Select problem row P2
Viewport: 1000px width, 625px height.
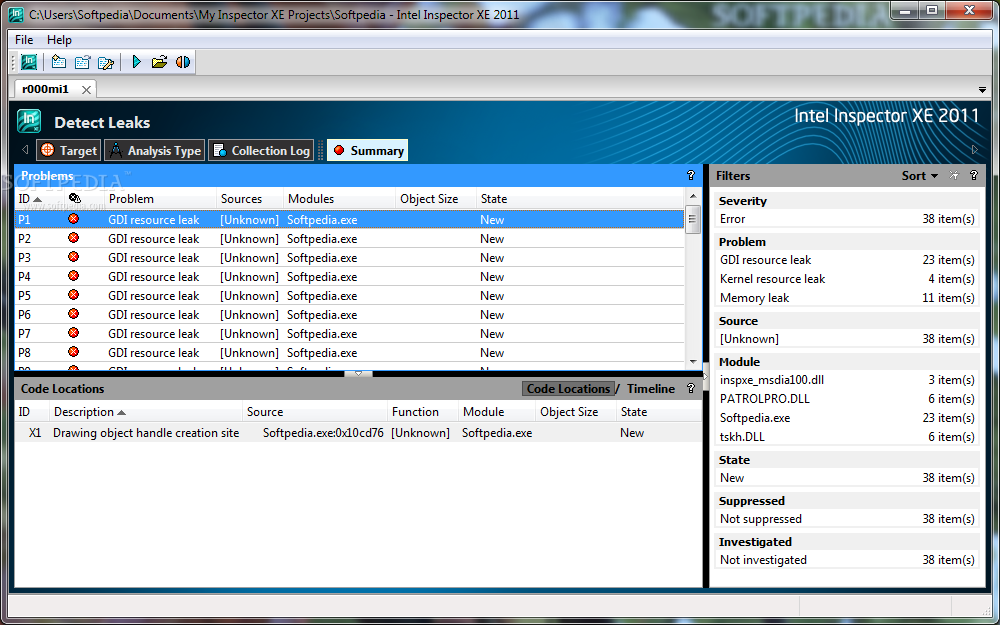(349, 239)
